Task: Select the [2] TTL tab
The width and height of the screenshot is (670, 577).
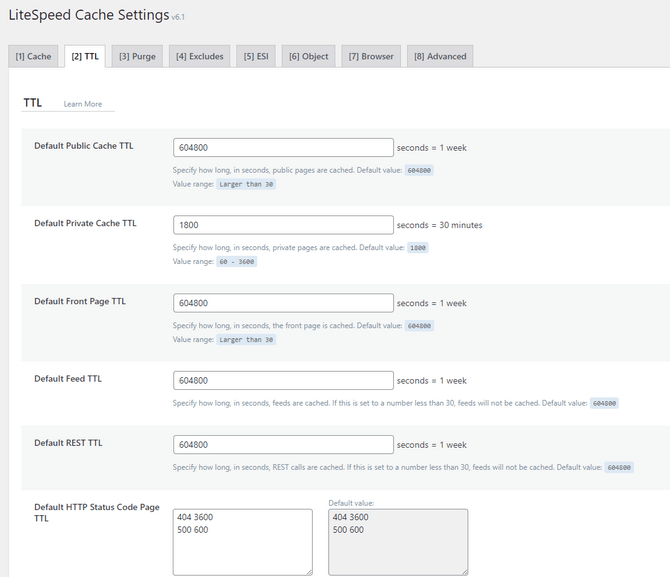Action: 84,56
